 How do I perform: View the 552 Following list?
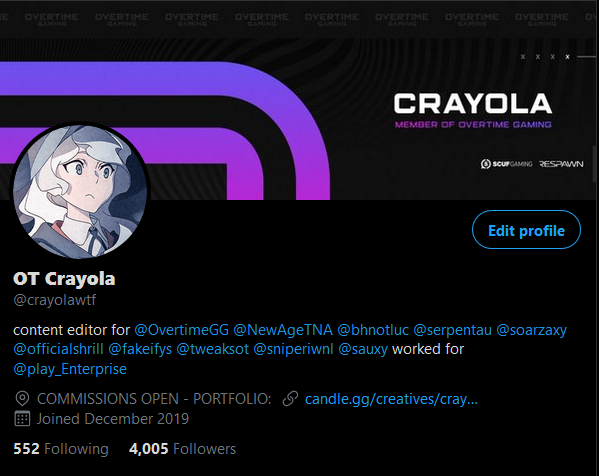pyautogui.click(x=61, y=449)
